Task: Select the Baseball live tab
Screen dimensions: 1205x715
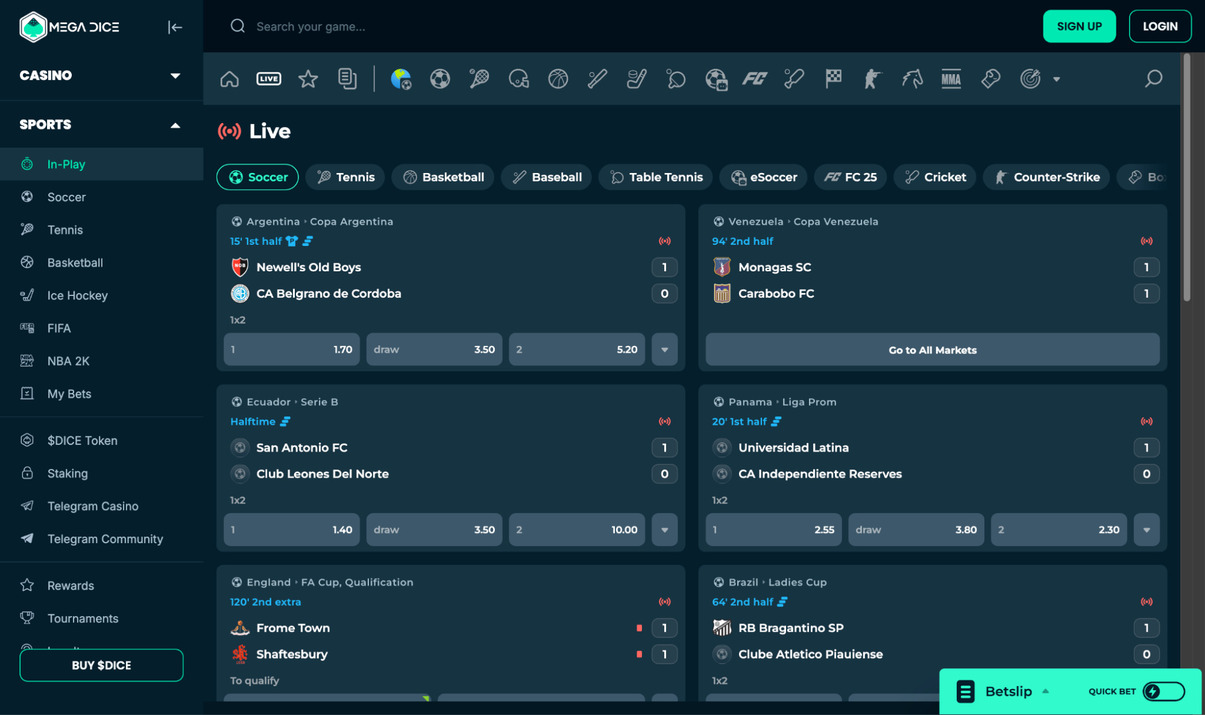Action: click(x=547, y=177)
